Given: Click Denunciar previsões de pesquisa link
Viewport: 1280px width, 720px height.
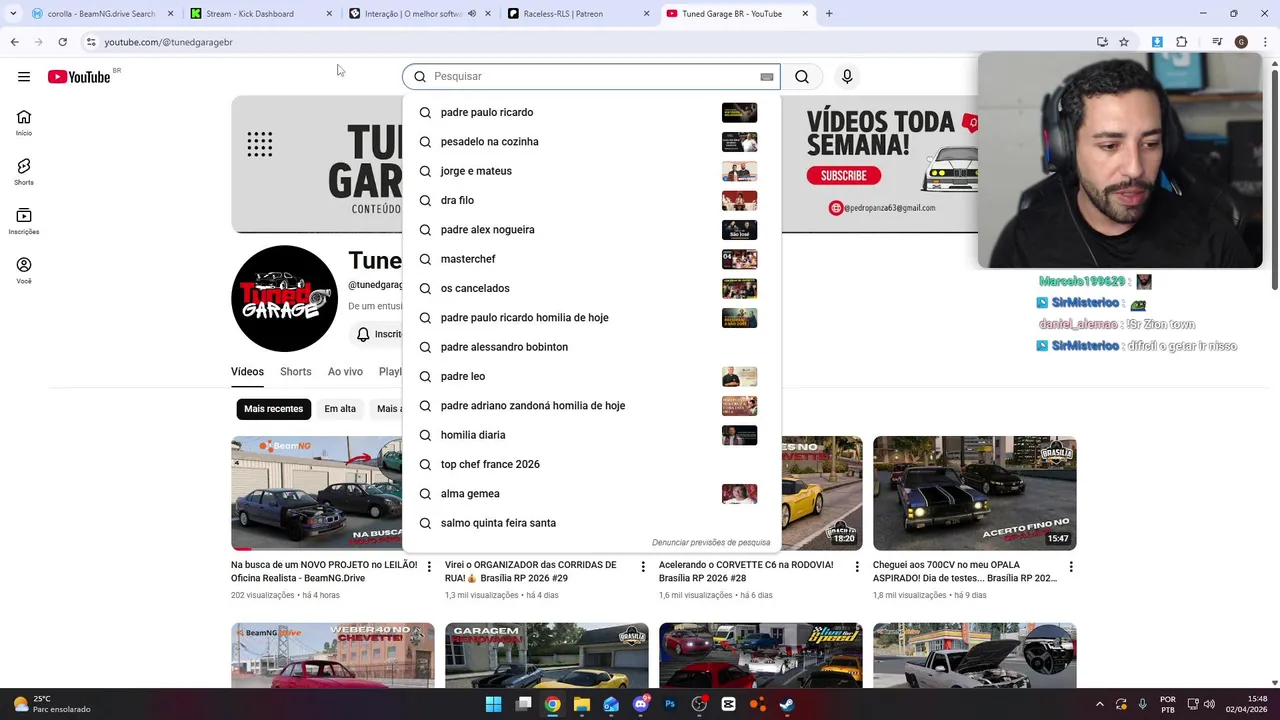Looking at the screenshot, I should (x=711, y=543).
